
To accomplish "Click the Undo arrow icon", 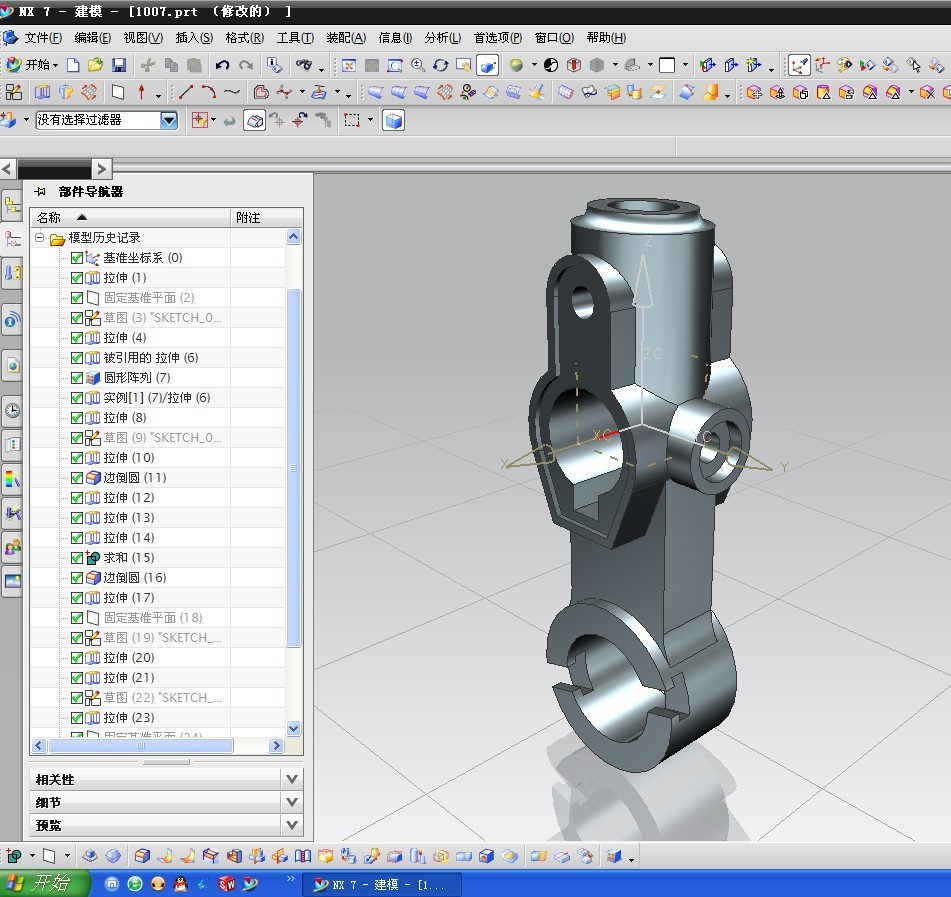I will (222, 65).
